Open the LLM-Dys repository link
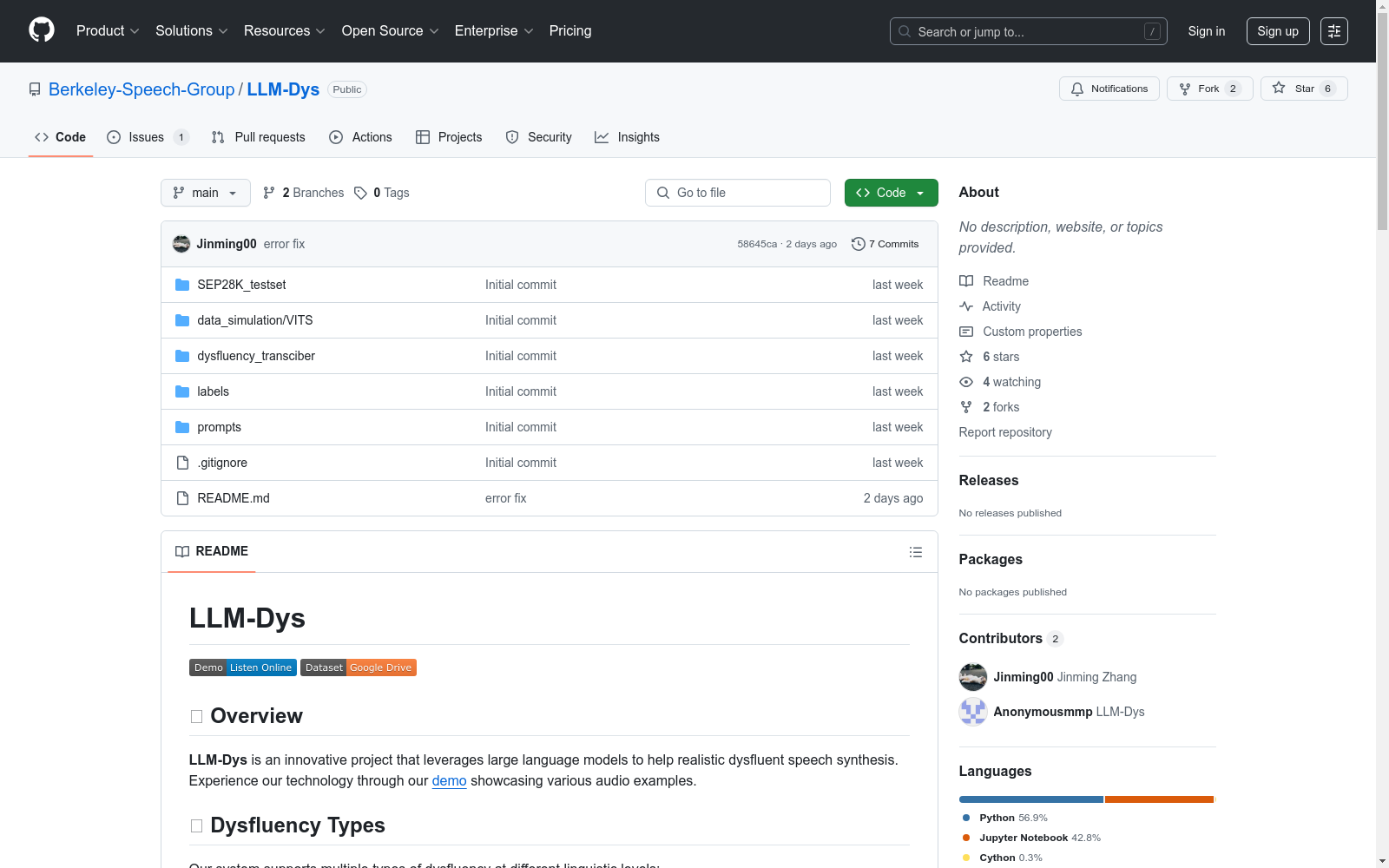1389x868 pixels. [283, 89]
